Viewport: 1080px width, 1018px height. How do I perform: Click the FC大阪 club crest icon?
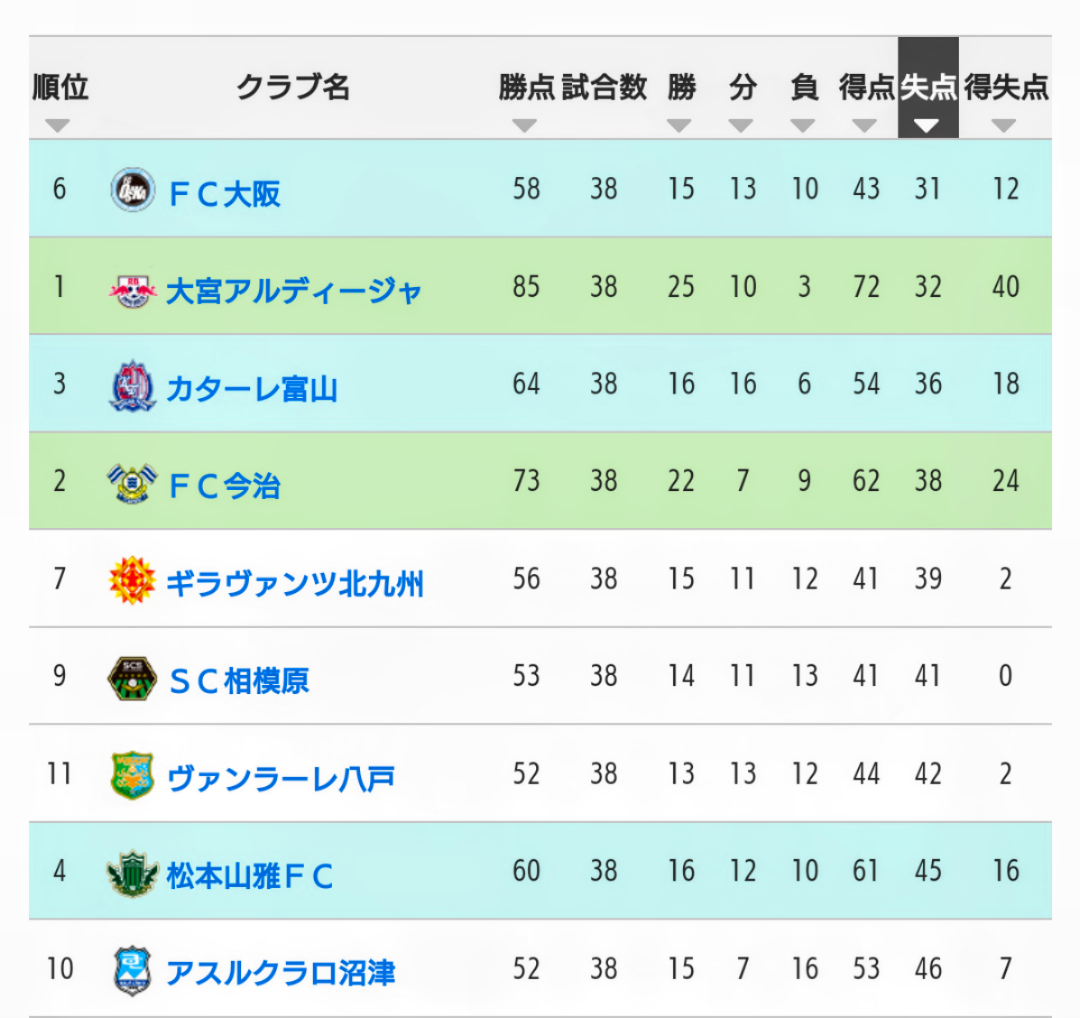132,189
